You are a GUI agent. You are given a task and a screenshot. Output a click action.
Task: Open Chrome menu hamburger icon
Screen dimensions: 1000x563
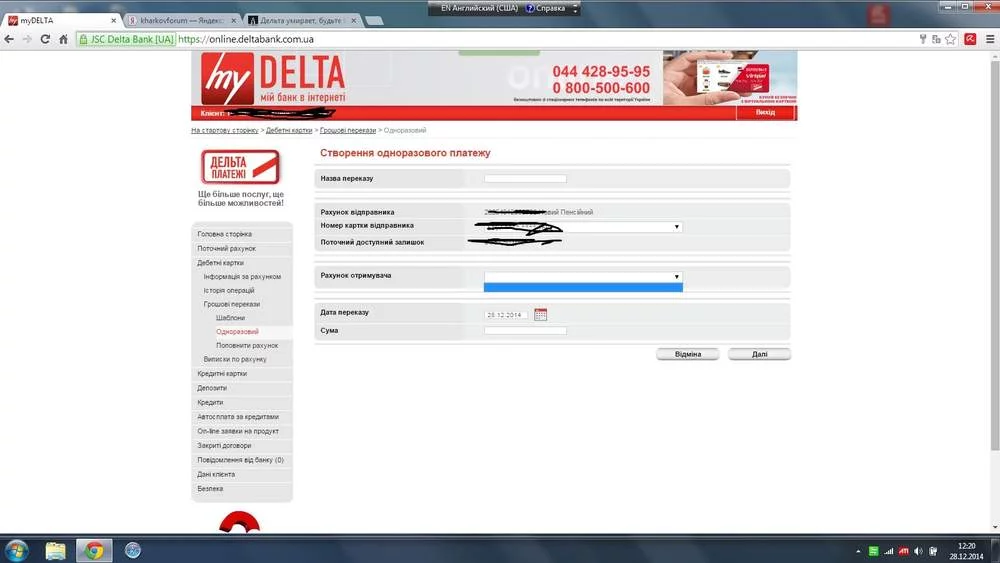[x=990, y=39]
